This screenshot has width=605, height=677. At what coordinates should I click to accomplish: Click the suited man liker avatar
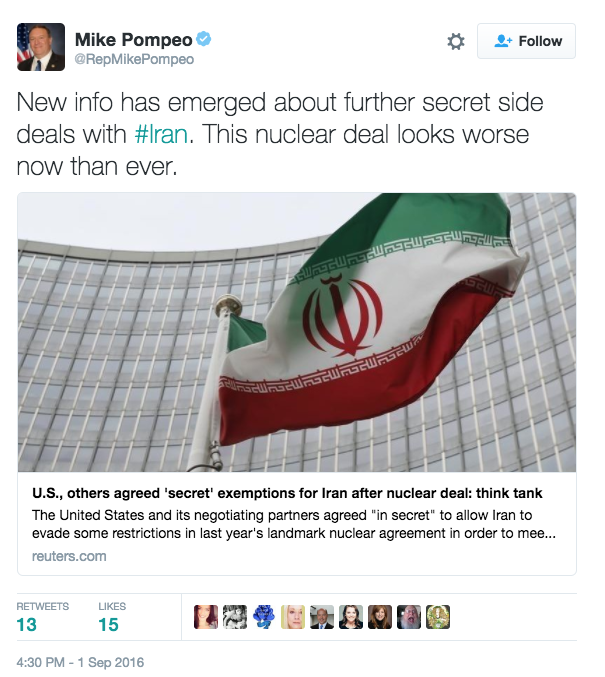tap(322, 617)
